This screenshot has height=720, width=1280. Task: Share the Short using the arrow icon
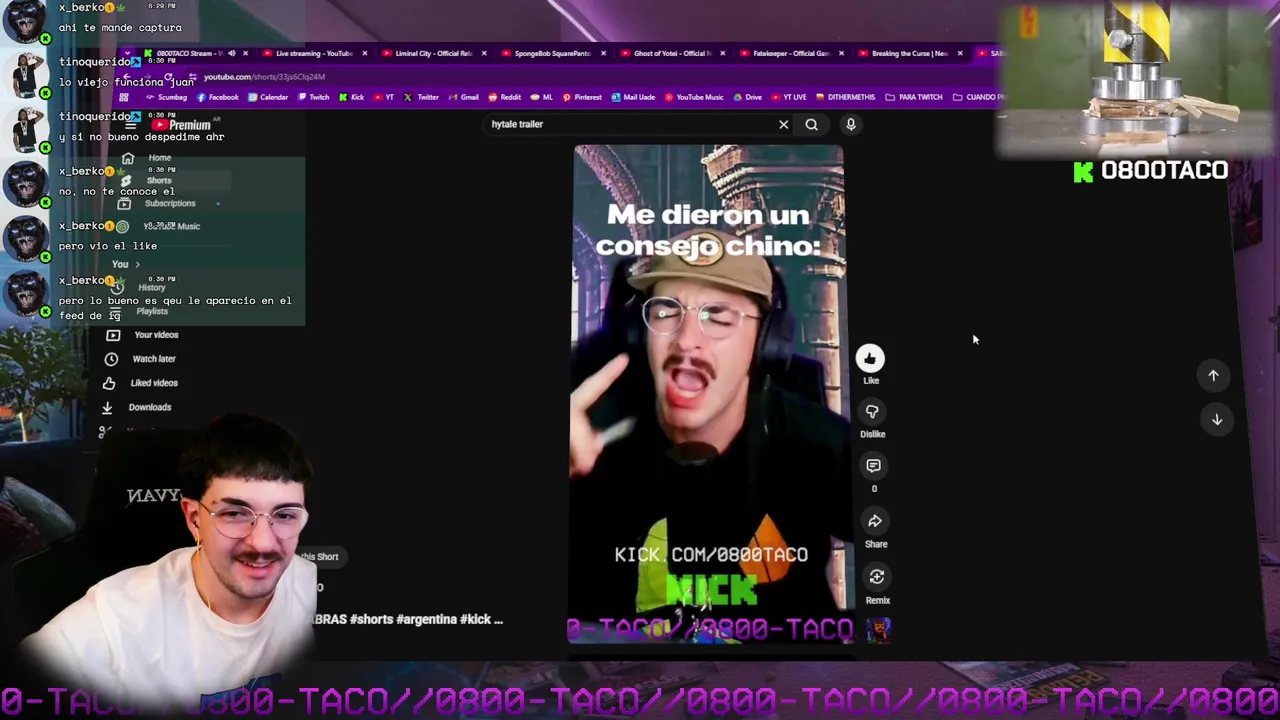pos(875,521)
